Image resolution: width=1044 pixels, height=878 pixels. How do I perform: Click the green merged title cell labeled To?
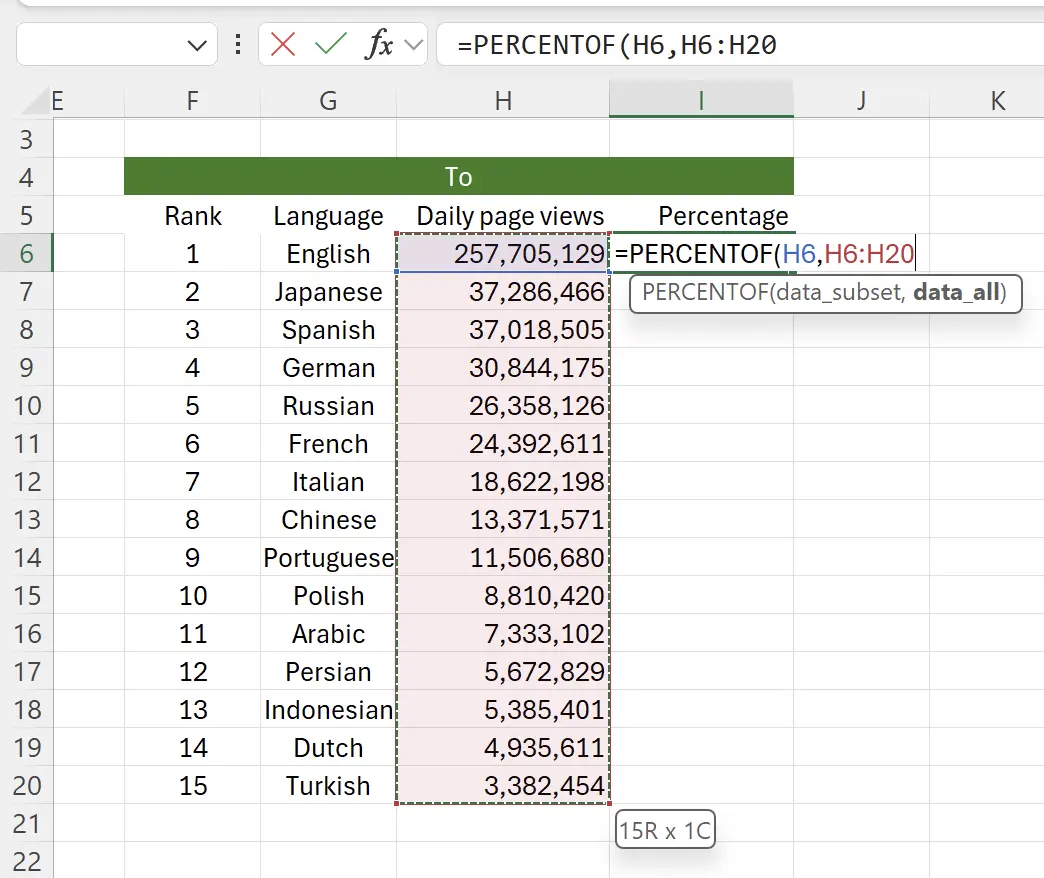tap(458, 176)
